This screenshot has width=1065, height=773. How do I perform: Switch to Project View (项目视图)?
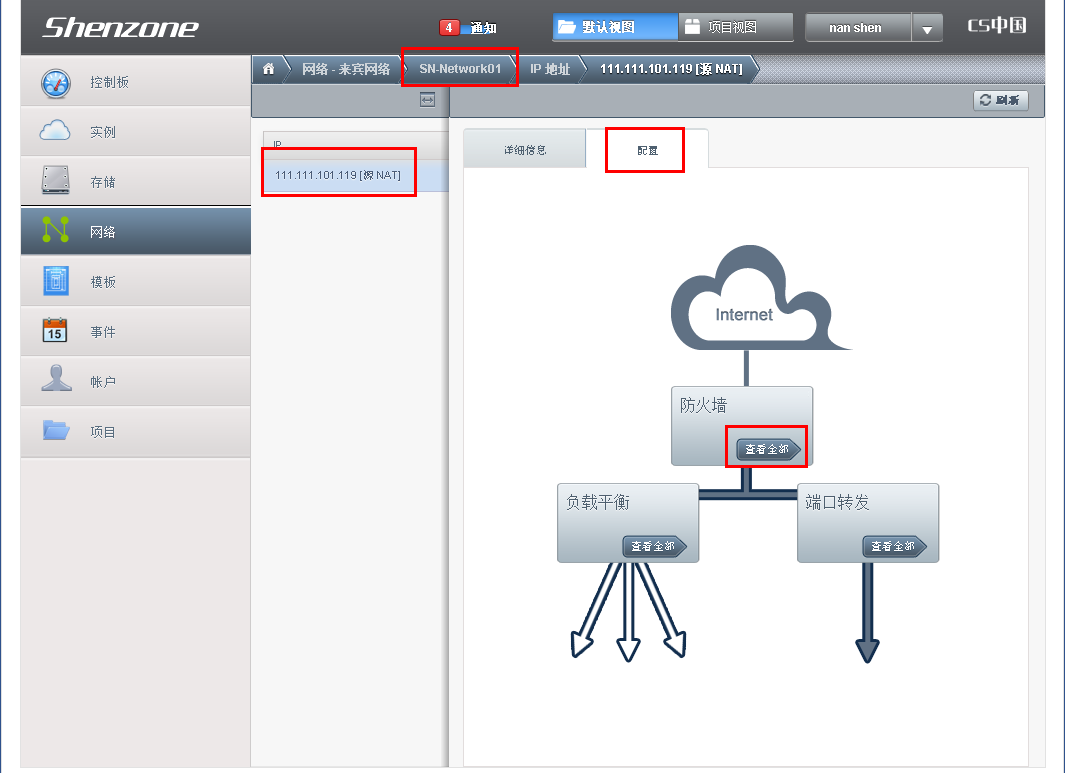[735, 27]
